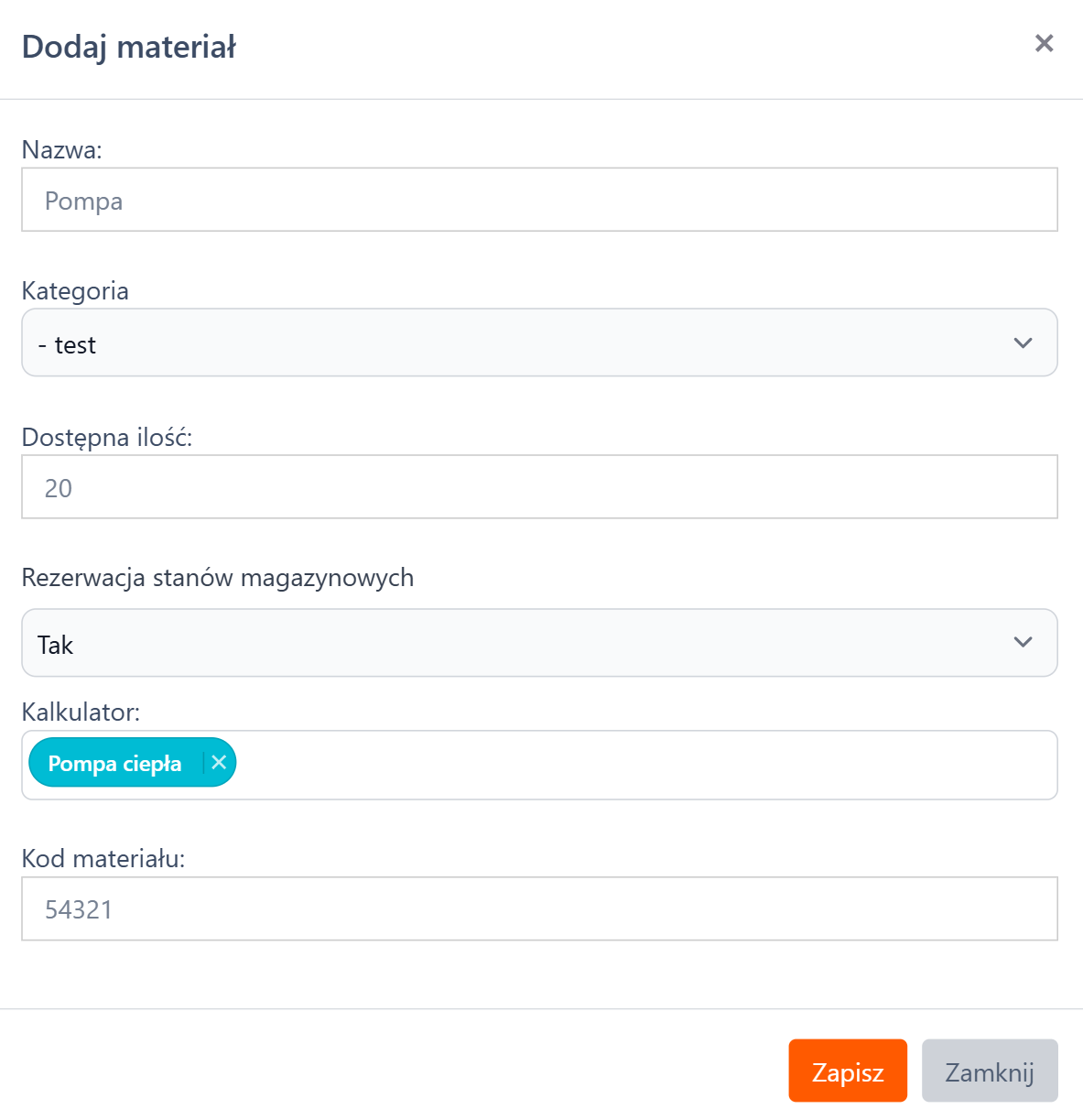1083x1120 pixels.
Task: Click the Nazwa field label
Action: [x=61, y=150]
